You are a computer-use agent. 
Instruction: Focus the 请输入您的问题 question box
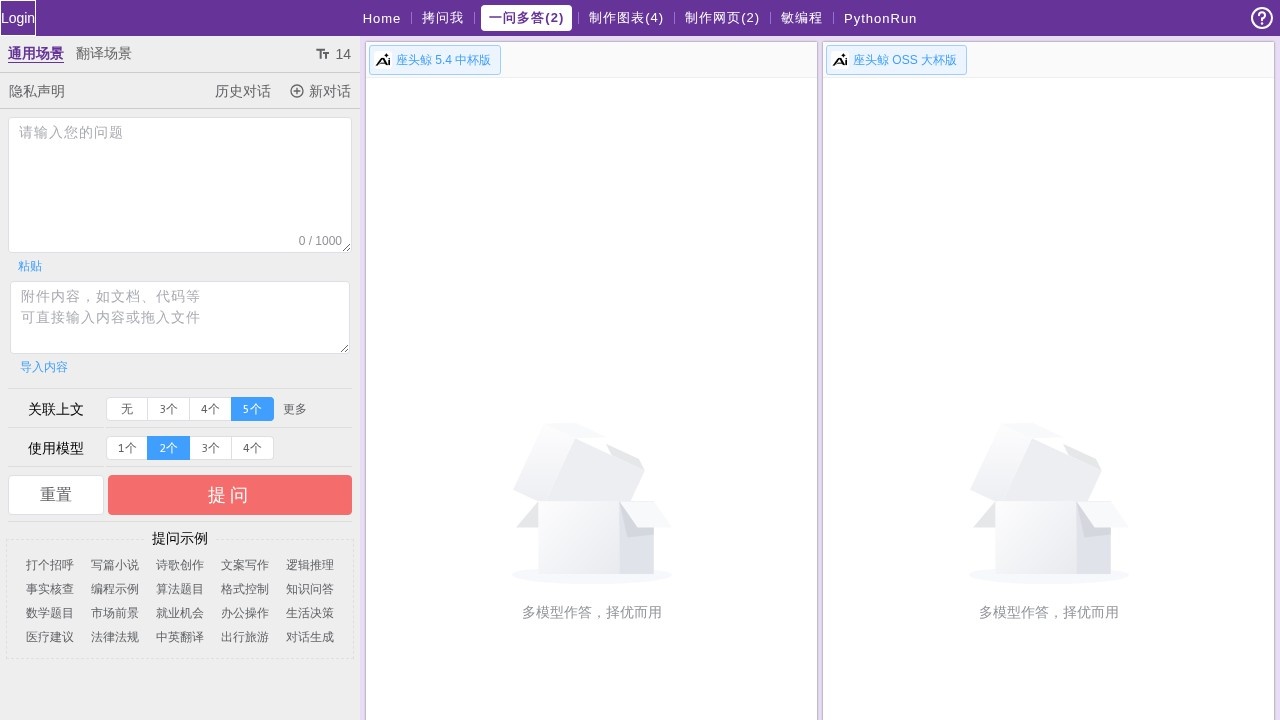[x=180, y=185]
